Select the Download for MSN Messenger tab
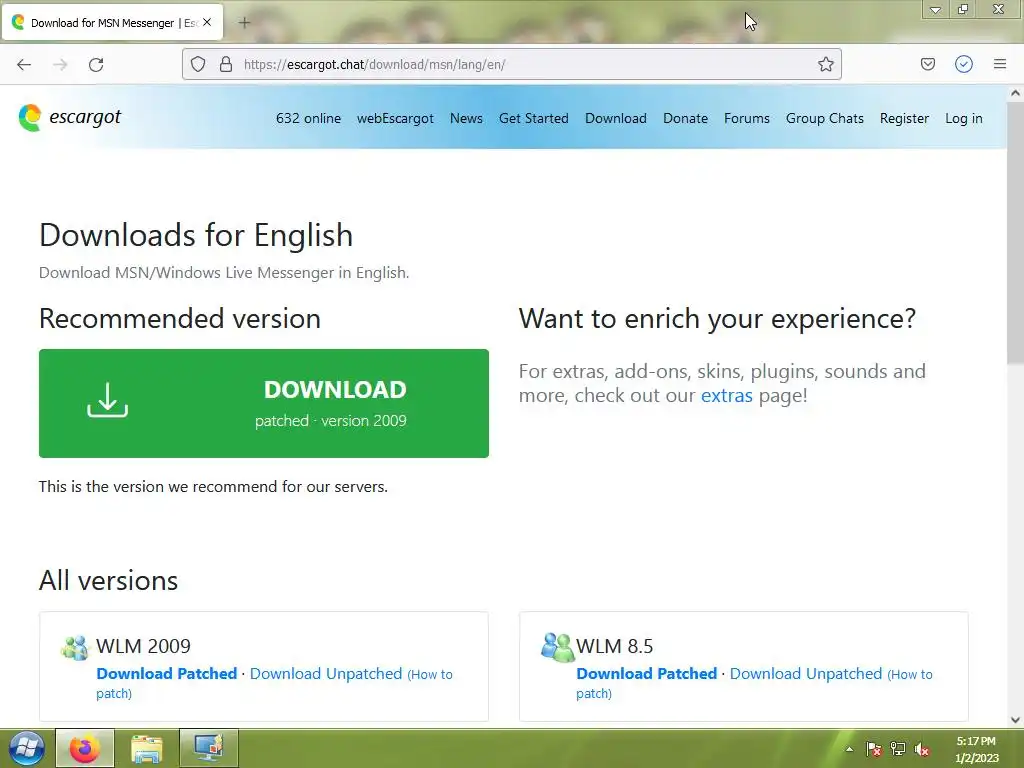Image resolution: width=1024 pixels, height=768 pixels. pyautogui.click(x=112, y=23)
